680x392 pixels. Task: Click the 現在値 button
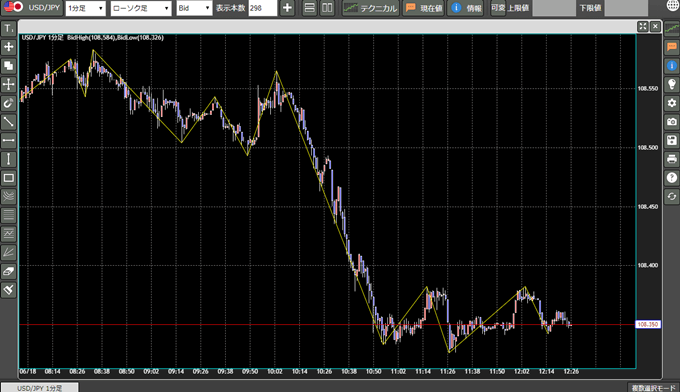click(424, 8)
